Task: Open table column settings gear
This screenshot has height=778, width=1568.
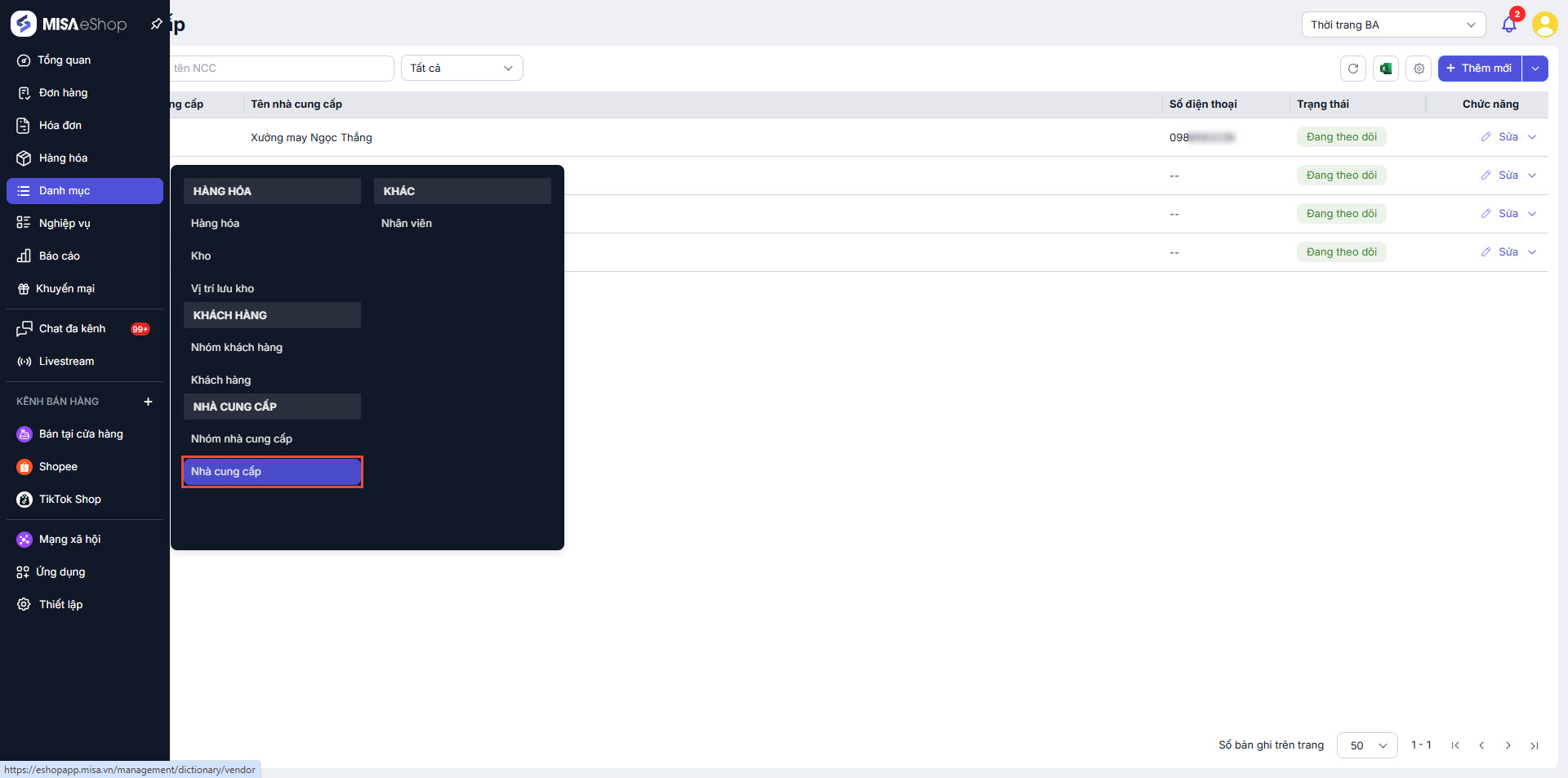Action: click(1419, 69)
